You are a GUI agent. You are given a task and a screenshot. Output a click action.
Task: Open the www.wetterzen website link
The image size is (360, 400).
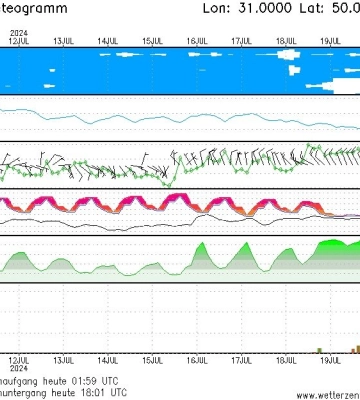[x=328, y=396]
